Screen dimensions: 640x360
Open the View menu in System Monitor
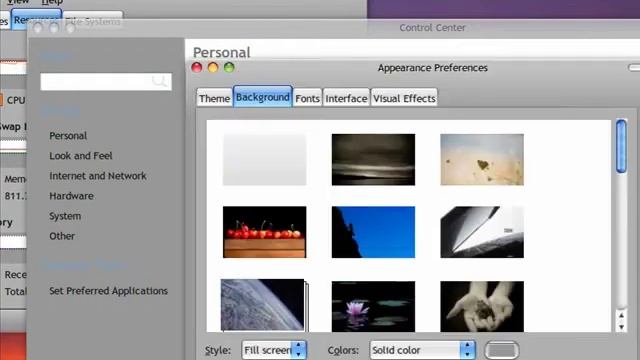18,2
